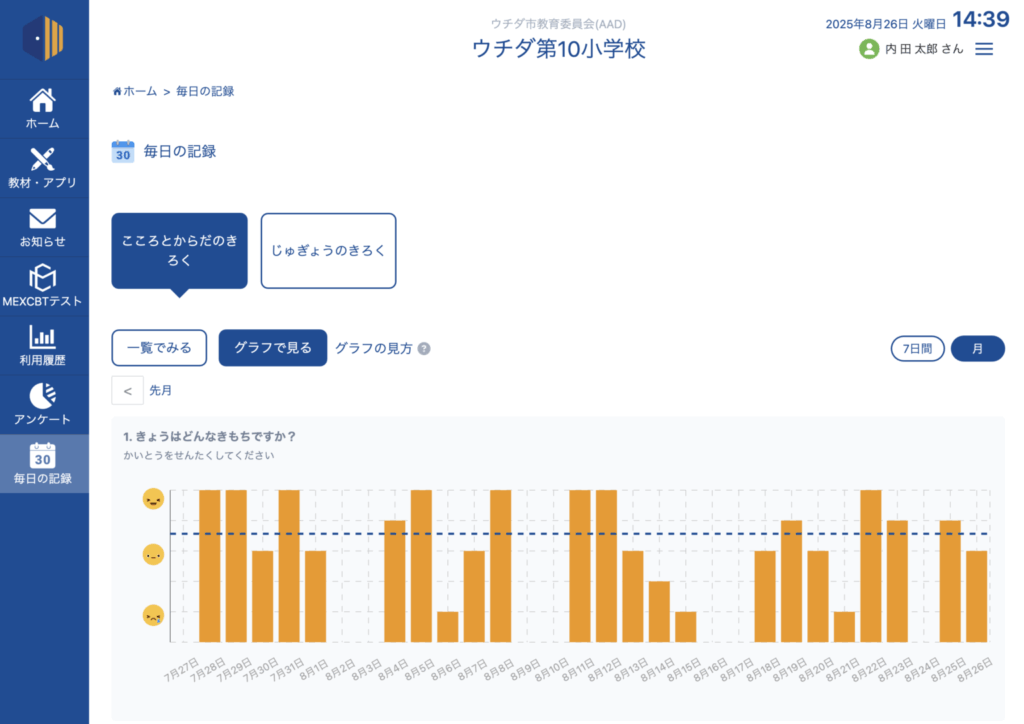
Task: Click ホーム breadcrumb link
Action: (x=135, y=91)
